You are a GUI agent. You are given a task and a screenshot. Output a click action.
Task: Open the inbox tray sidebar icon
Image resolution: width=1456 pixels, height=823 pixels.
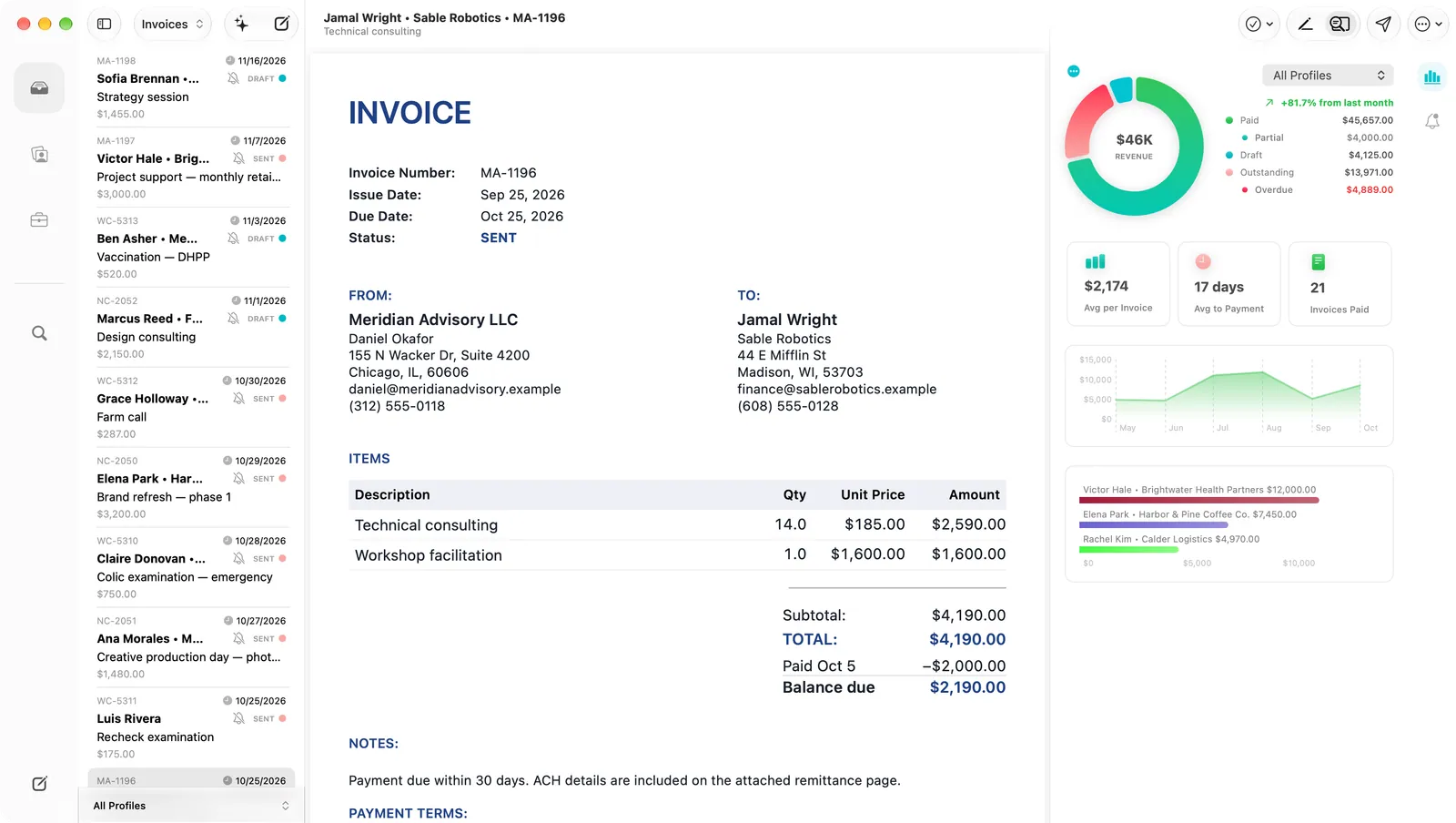click(39, 88)
